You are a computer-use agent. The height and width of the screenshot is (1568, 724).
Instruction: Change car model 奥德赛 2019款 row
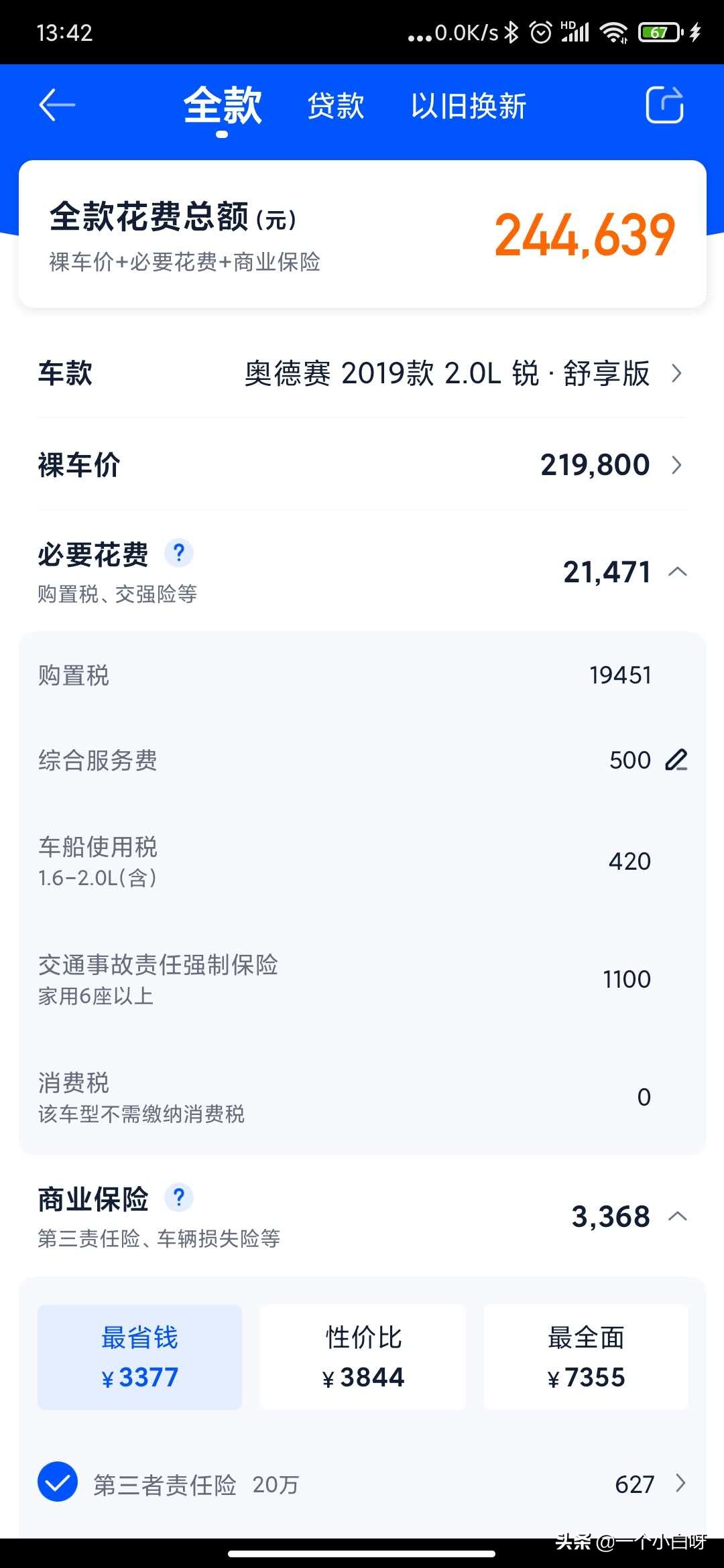362,373
